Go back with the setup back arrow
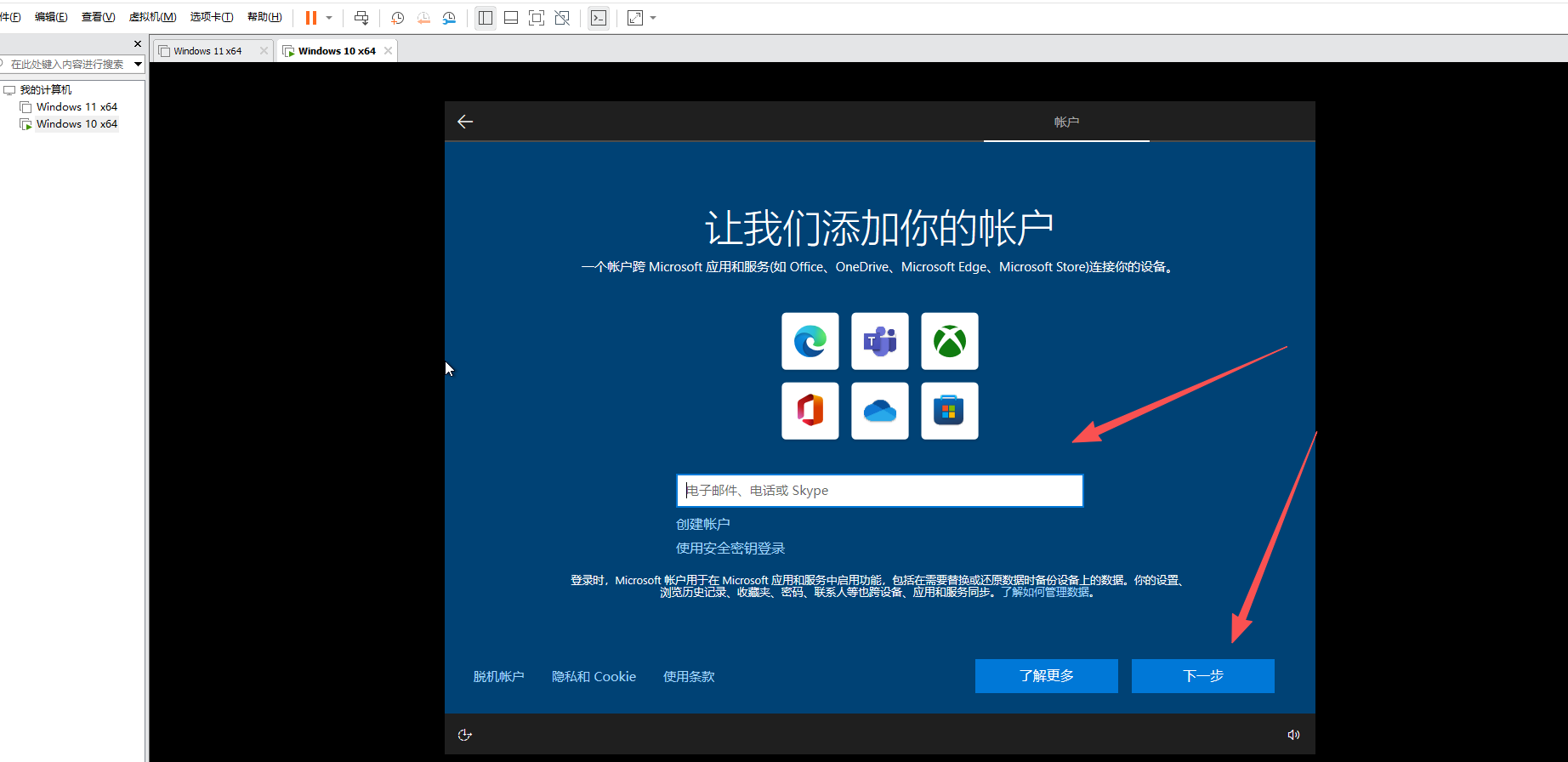 (465, 122)
